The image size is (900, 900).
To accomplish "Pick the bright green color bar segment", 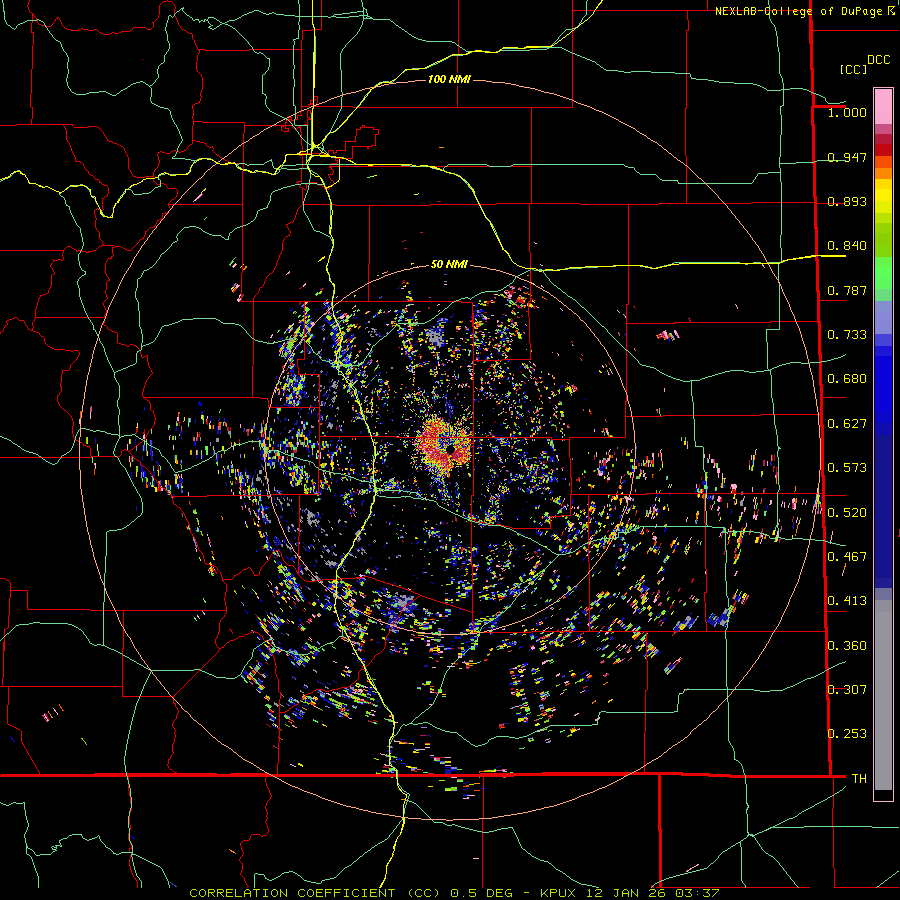I will click(x=883, y=273).
